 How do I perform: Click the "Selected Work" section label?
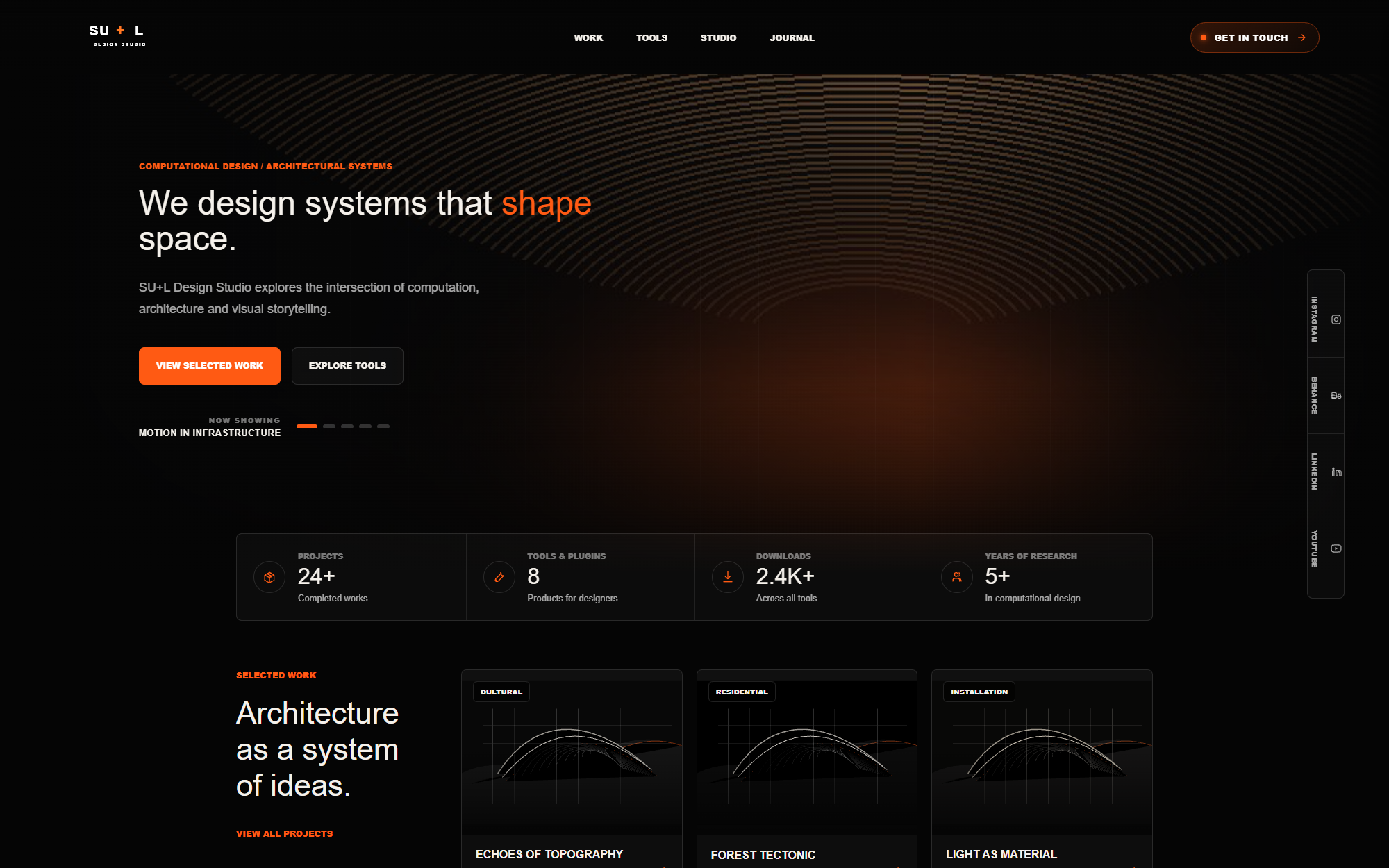point(276,675)
